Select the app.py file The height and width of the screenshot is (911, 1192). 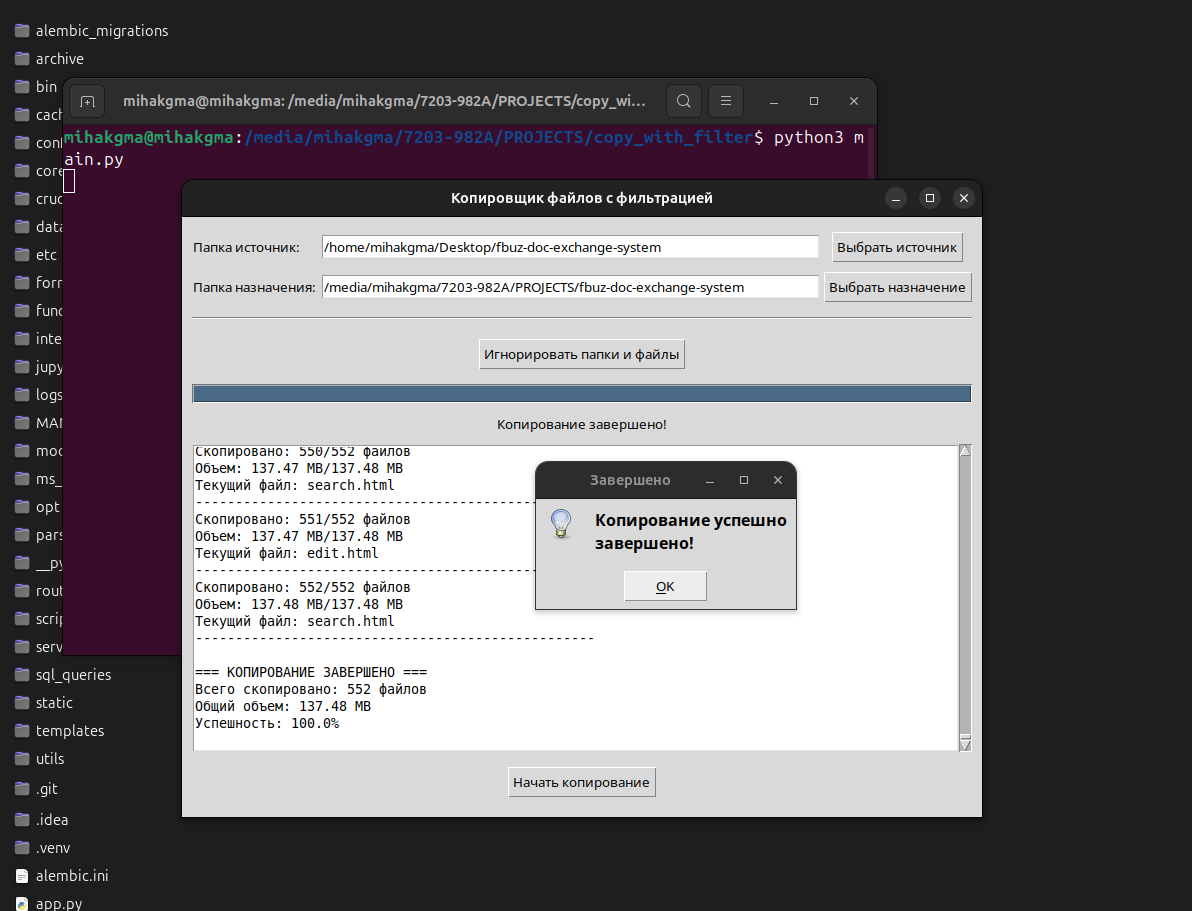(x=49, y=903)
